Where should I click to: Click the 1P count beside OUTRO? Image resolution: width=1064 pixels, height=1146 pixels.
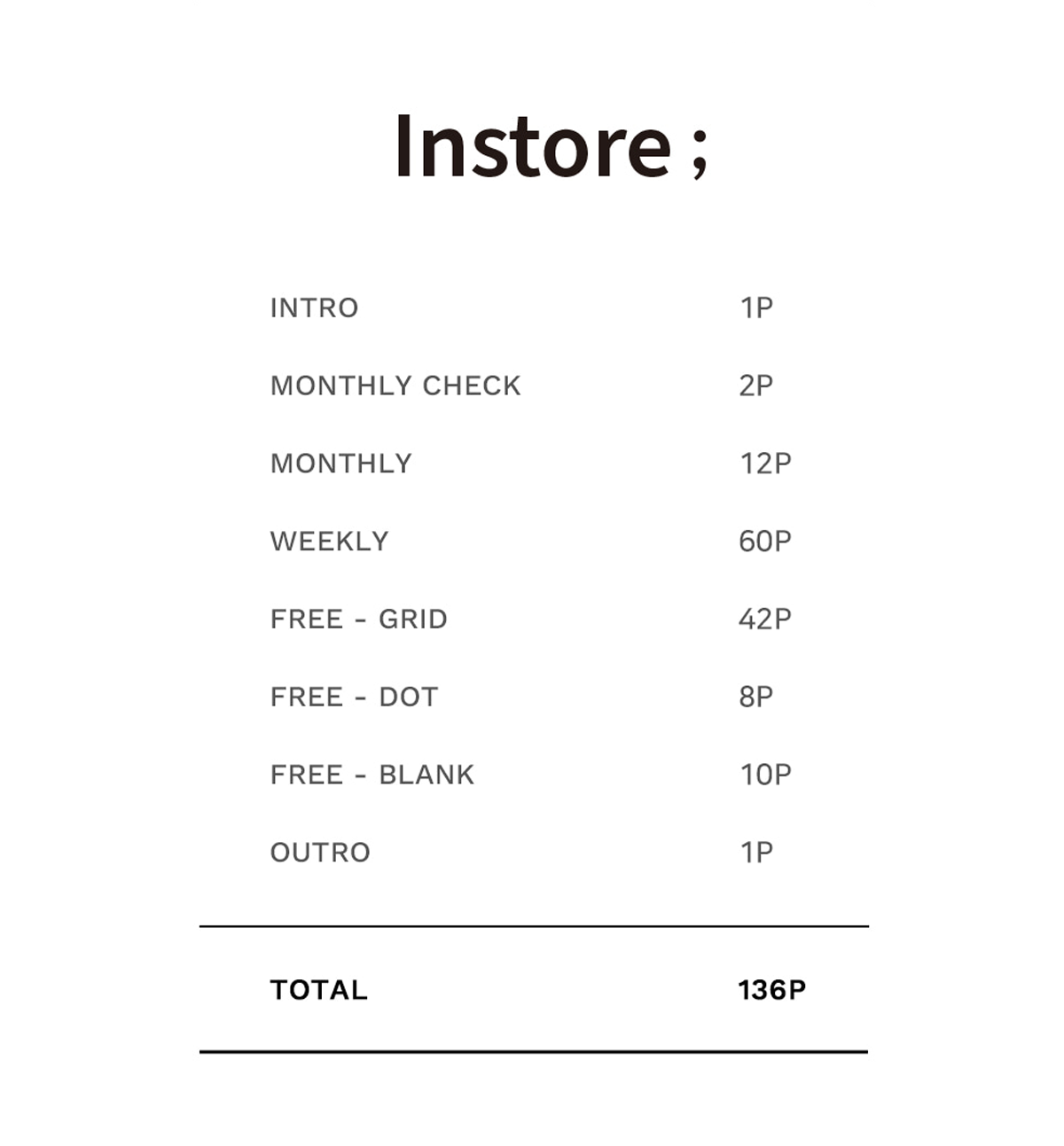point(756,853)
